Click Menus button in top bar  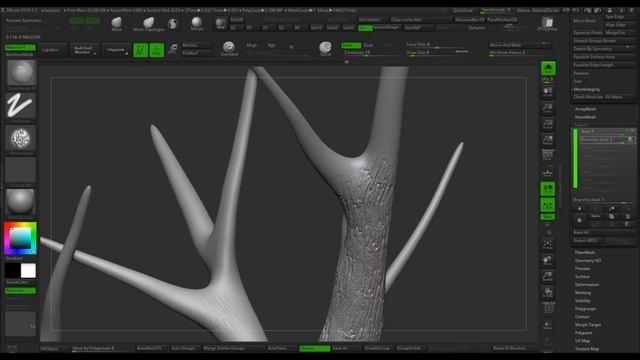523,11
